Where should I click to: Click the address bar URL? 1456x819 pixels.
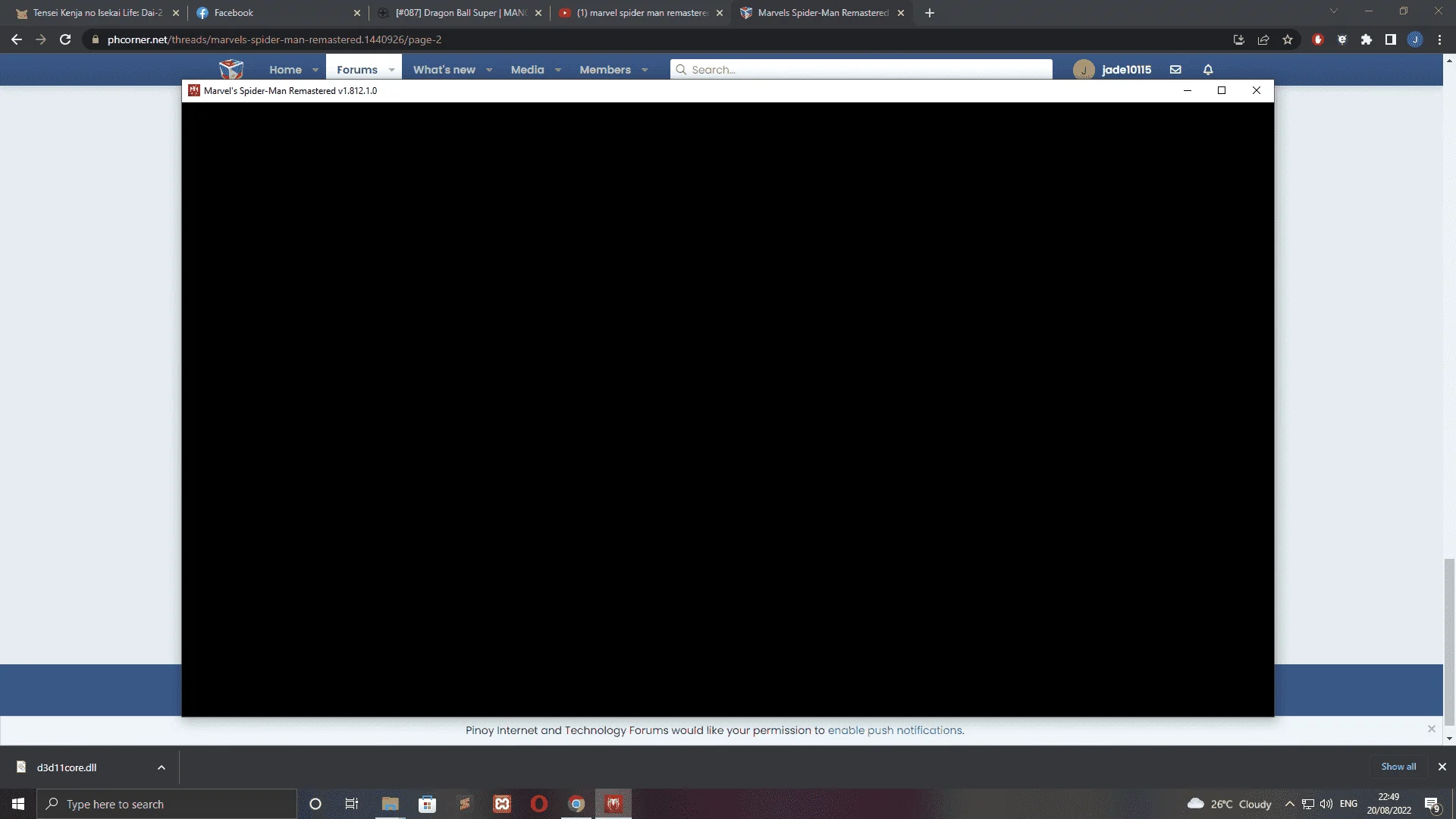click(x=275, y=39)
